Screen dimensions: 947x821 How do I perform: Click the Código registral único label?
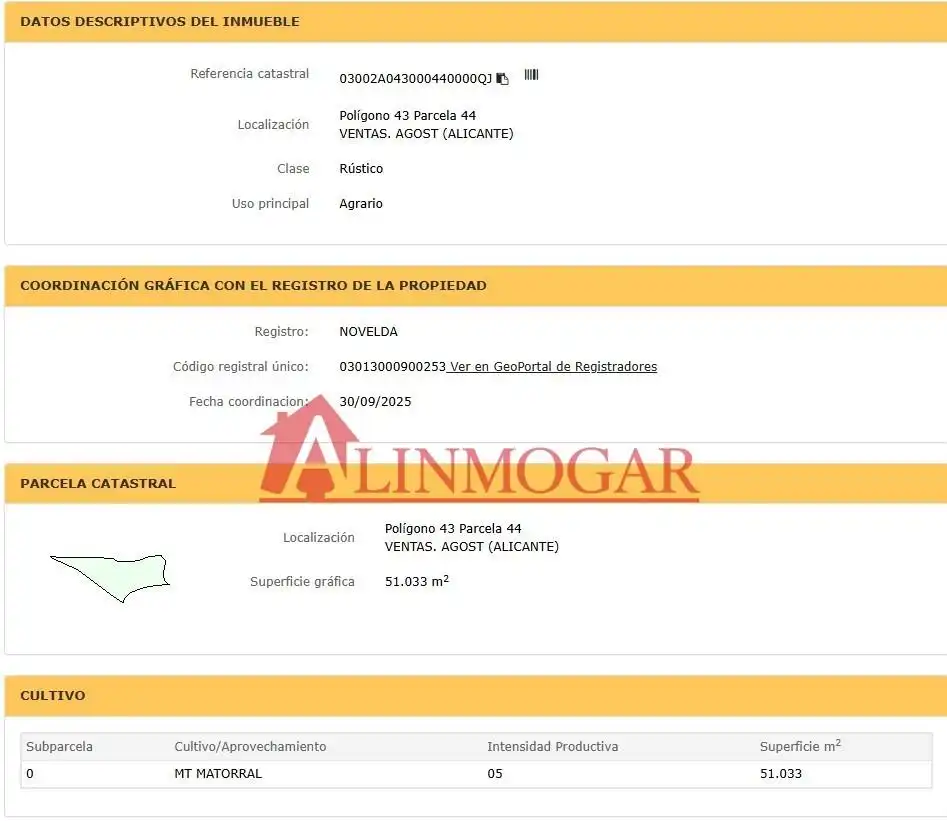(240, 367)
